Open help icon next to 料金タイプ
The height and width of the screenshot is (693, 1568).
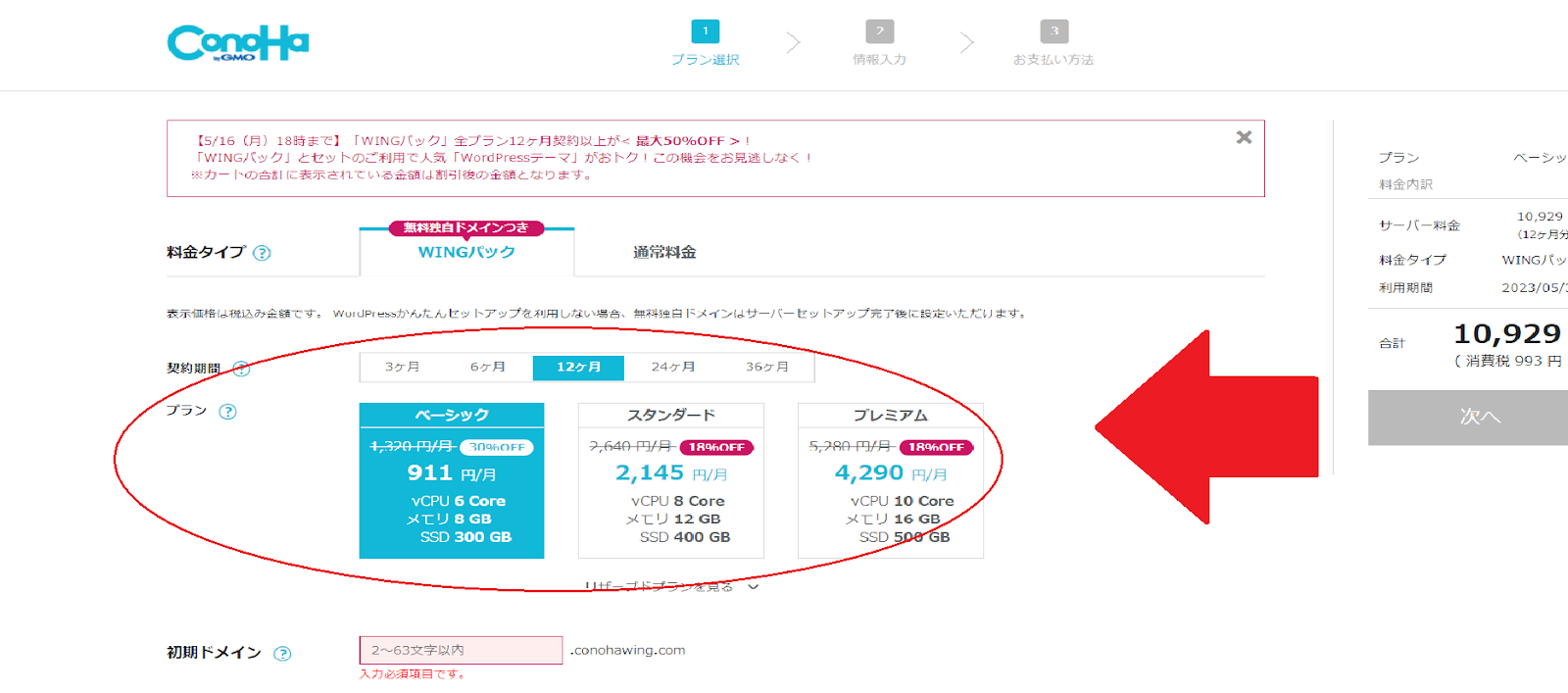click(x=262, y=253)
